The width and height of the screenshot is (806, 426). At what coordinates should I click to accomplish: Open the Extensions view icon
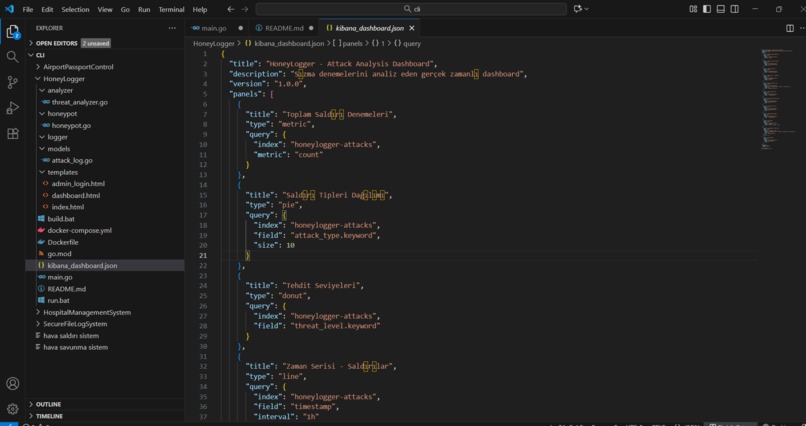click(x=12, y=134)
